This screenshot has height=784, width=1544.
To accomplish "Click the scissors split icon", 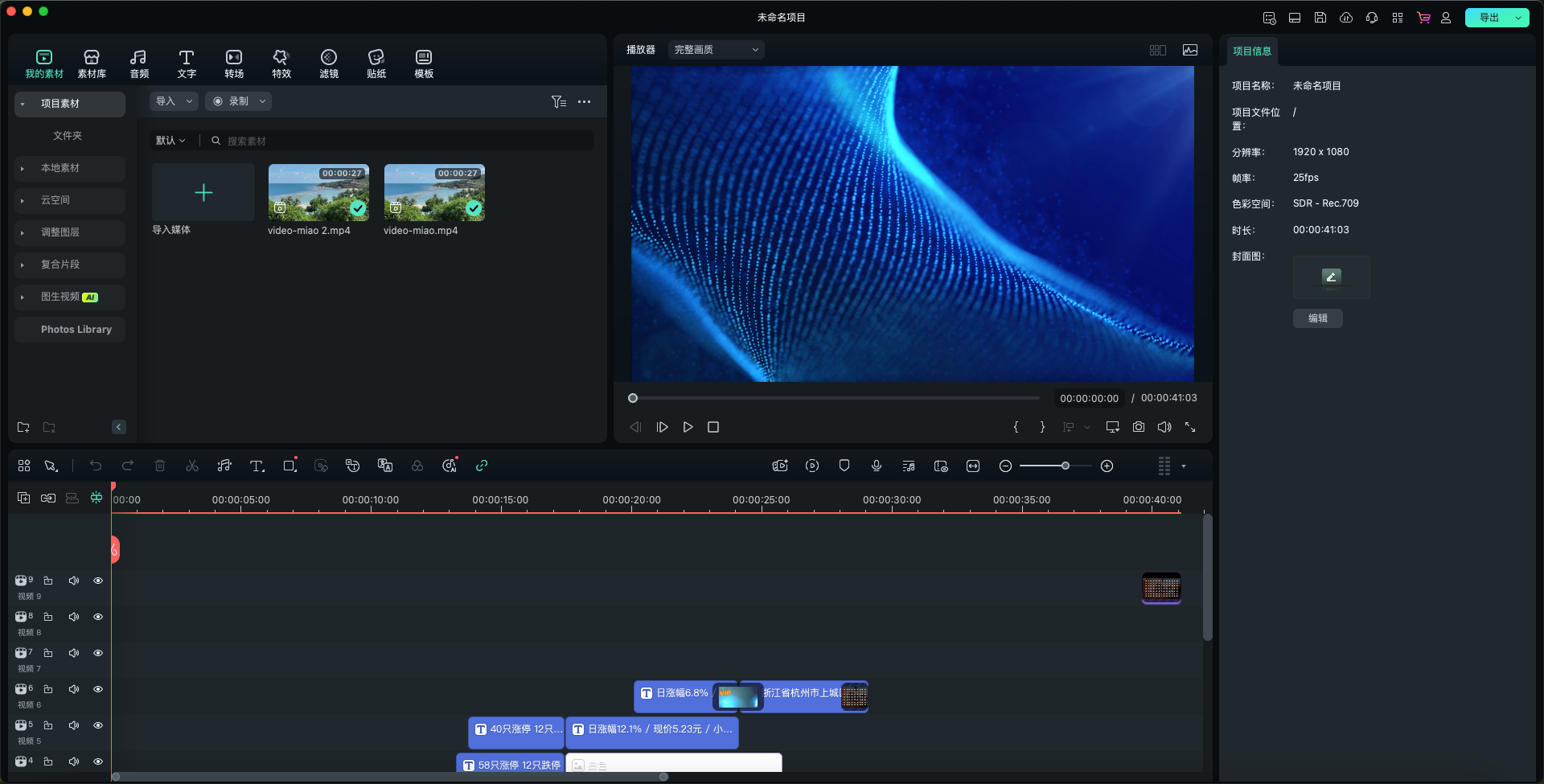I will point(192,466).
